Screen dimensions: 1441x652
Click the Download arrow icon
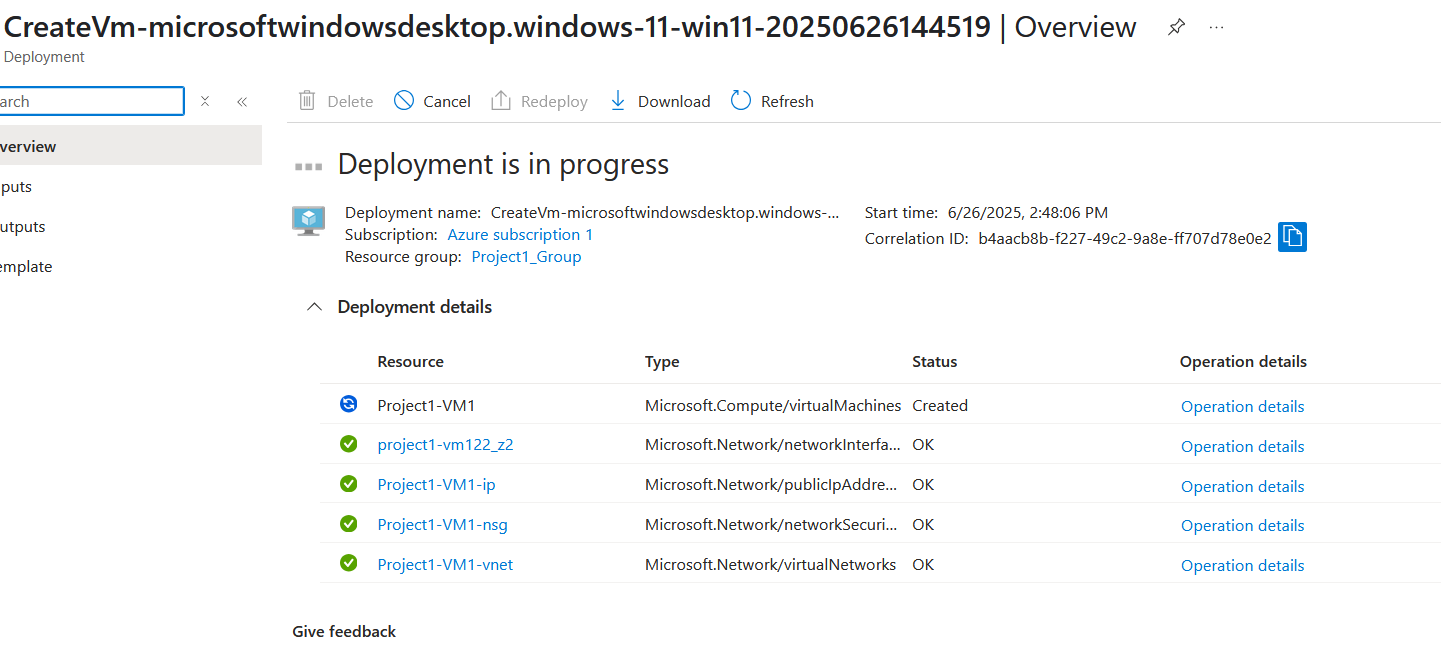pos(618,100)
